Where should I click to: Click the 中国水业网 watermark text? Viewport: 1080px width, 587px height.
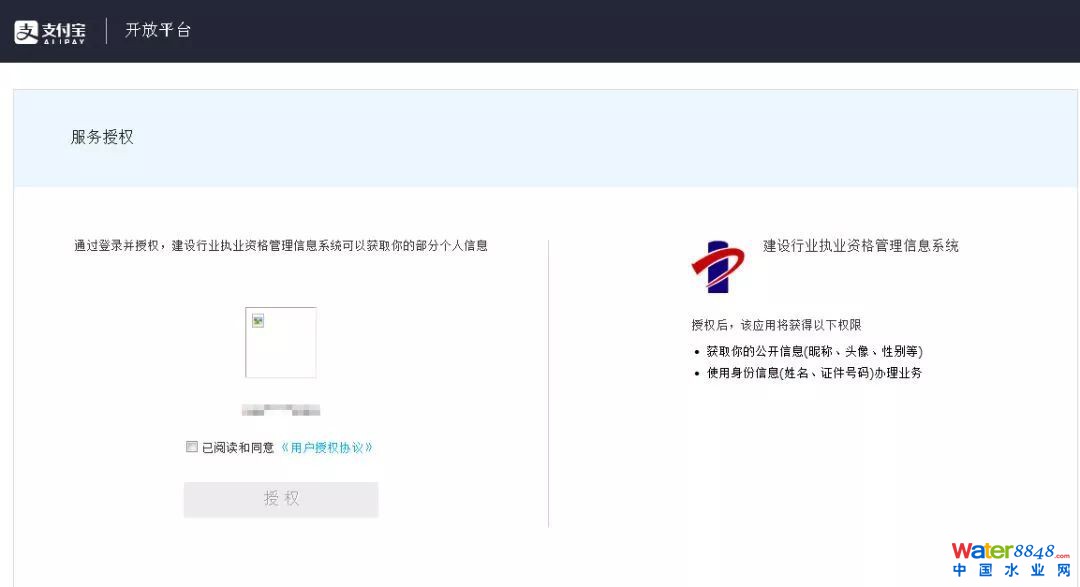pyautogui.click(x=1011, y=571)
